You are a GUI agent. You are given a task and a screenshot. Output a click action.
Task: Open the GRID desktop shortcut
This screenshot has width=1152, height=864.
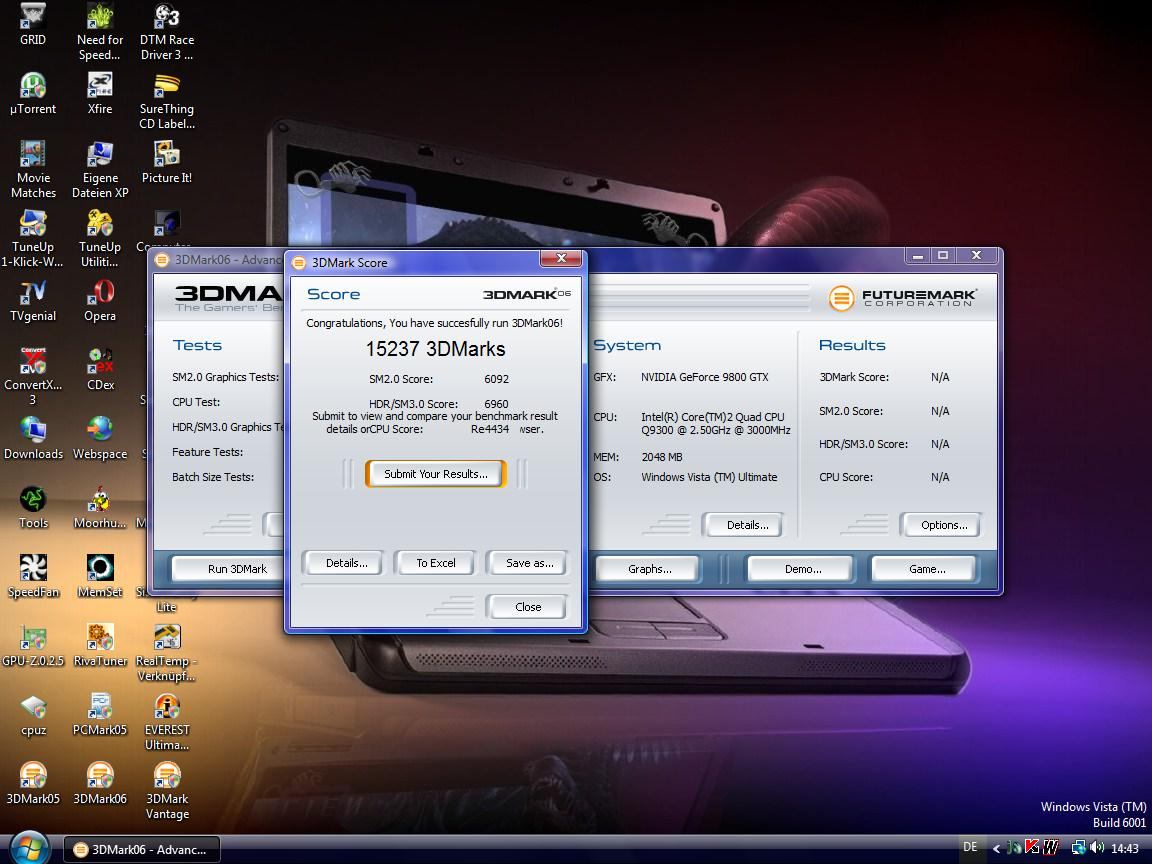[33, 24]
